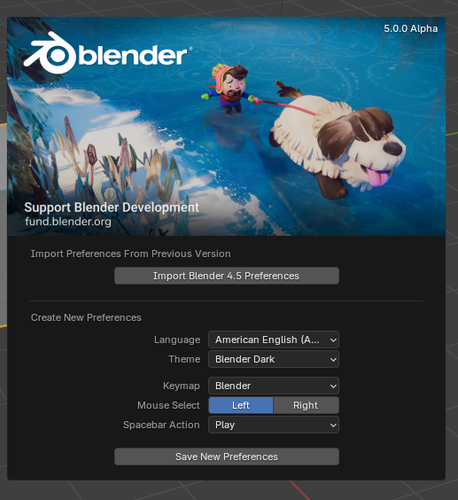Click the fund.blender.org link

click(x=68, y=221)
